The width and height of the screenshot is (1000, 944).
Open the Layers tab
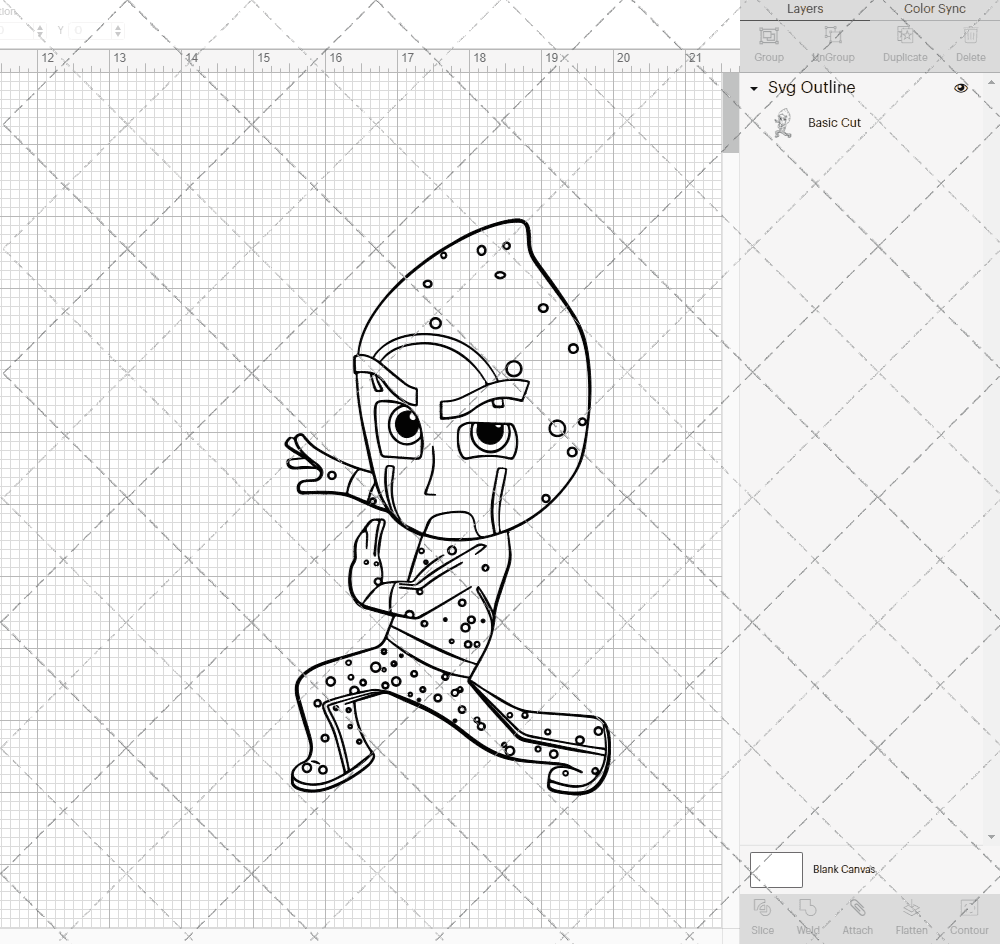pos(805,9)
